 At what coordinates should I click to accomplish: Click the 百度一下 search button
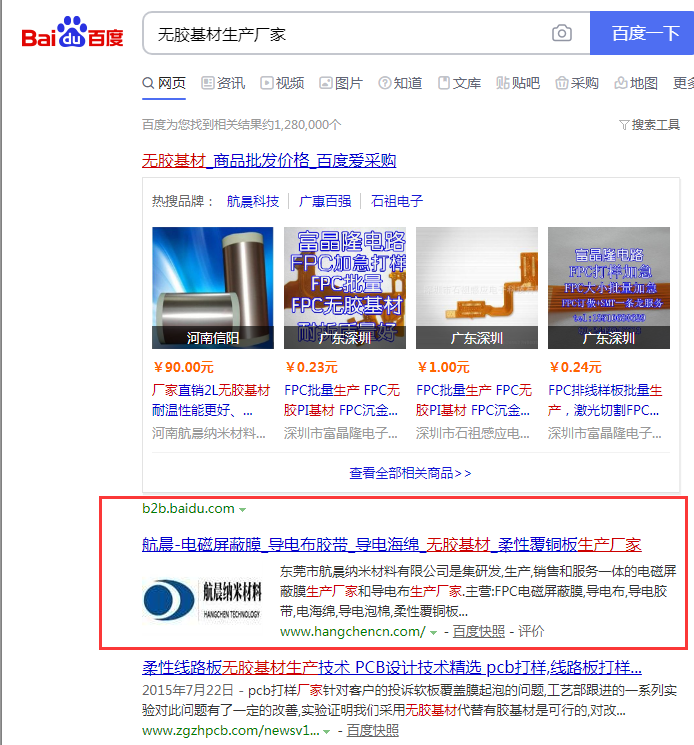(643, 34)
